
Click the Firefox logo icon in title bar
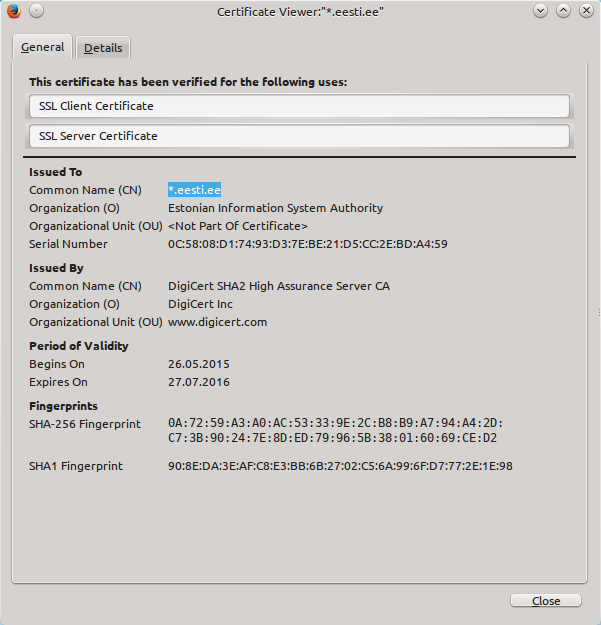pyautogui.click(x=14, y=11)
